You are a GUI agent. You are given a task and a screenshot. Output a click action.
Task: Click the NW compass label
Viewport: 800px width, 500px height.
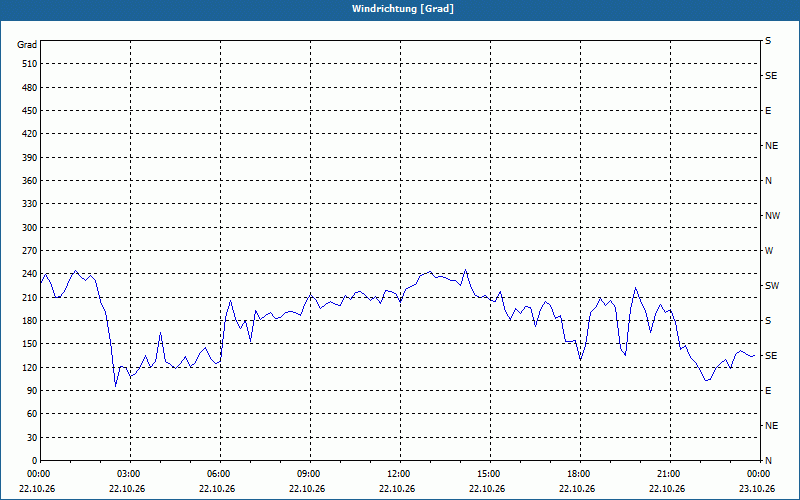pyautogui.click(x=772, y=216)
